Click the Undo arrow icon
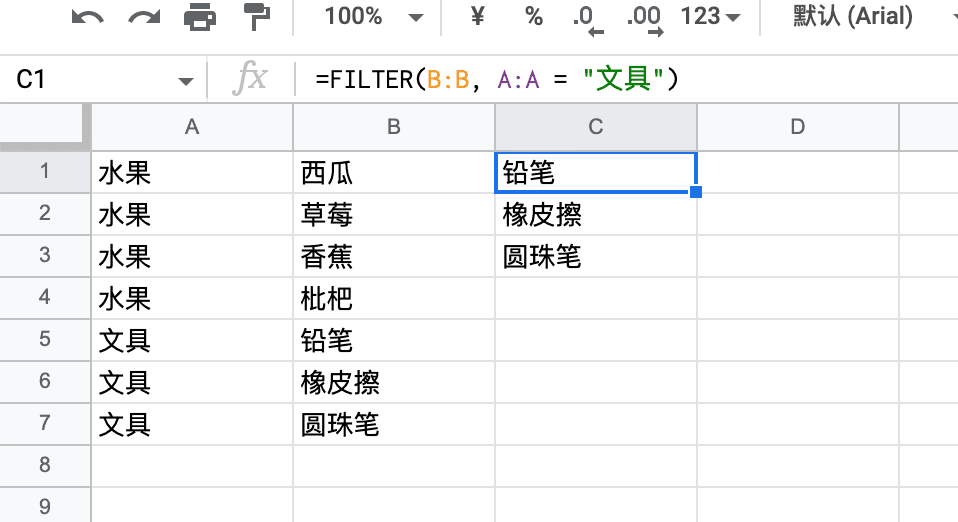Viewport: 958px width, 522px height. (87, 17)
